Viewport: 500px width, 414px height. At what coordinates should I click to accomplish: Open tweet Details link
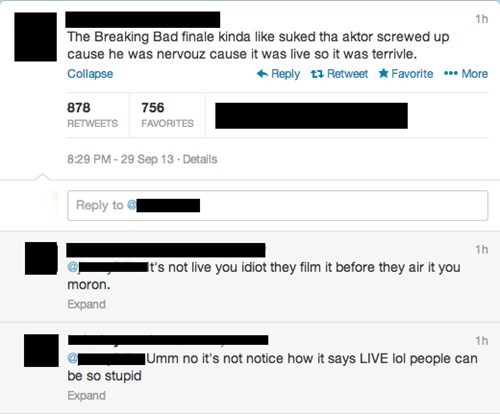click(200, 159)
